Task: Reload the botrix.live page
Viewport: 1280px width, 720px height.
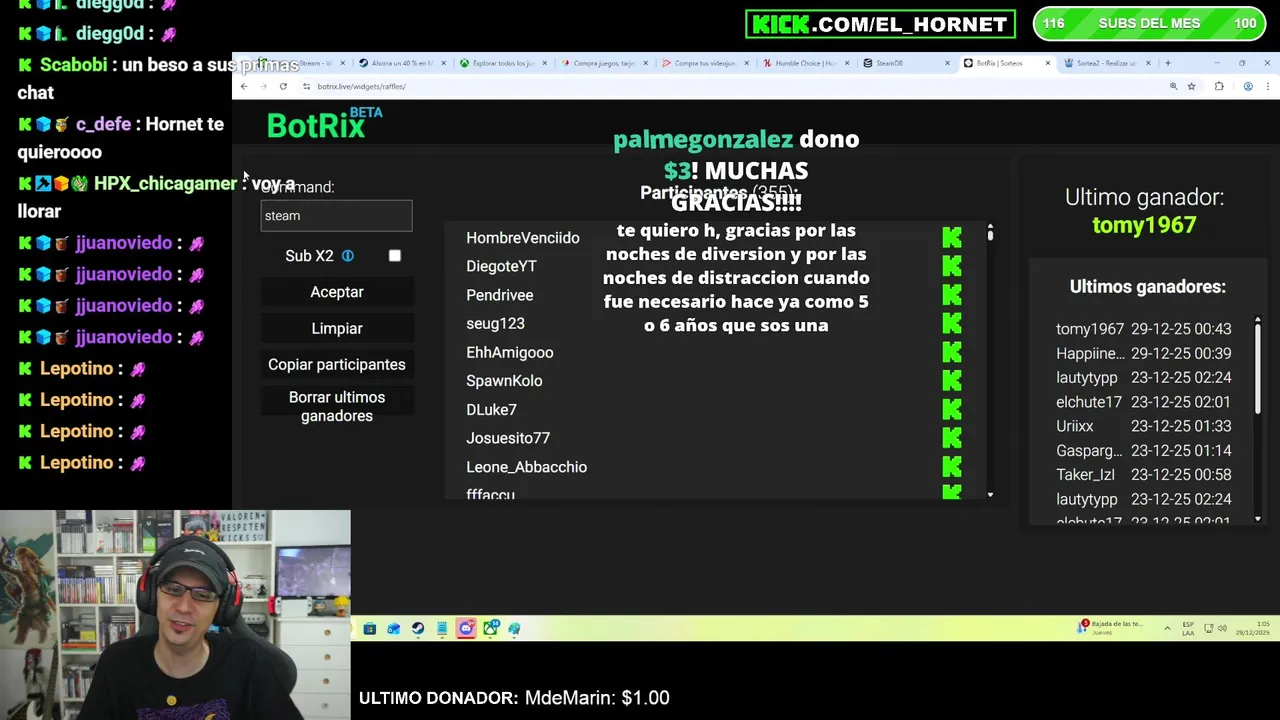Action: (x=283, y=87)
